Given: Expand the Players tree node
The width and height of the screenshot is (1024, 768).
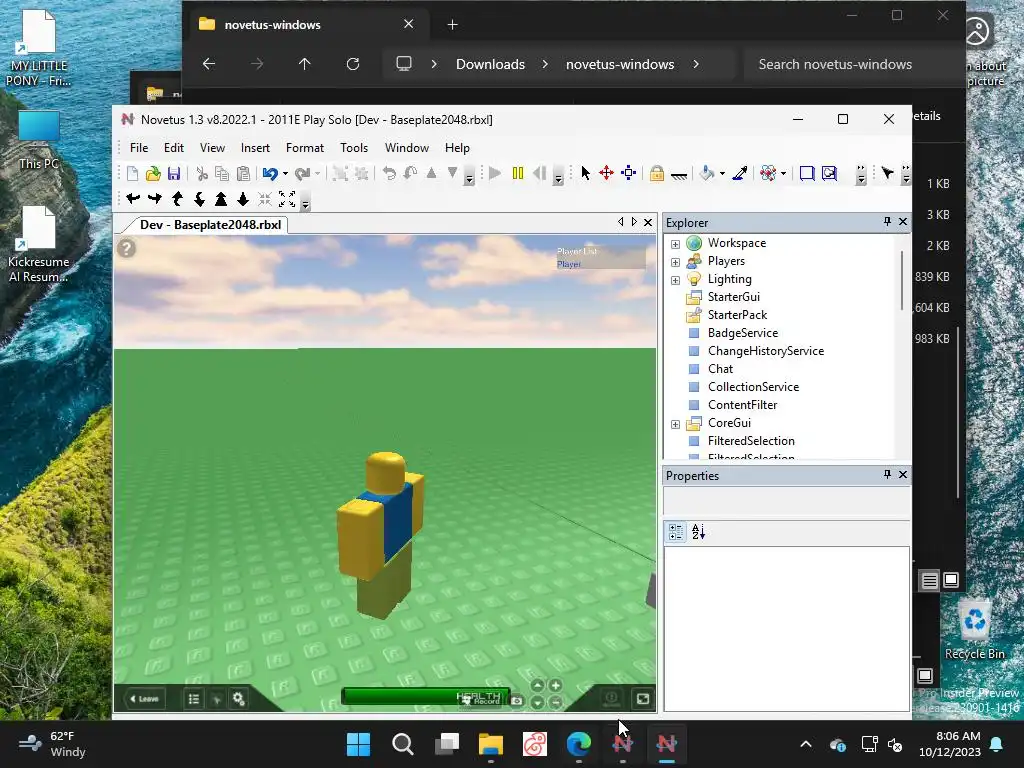Looking at the screenshot, I should (x=675, y=262).
